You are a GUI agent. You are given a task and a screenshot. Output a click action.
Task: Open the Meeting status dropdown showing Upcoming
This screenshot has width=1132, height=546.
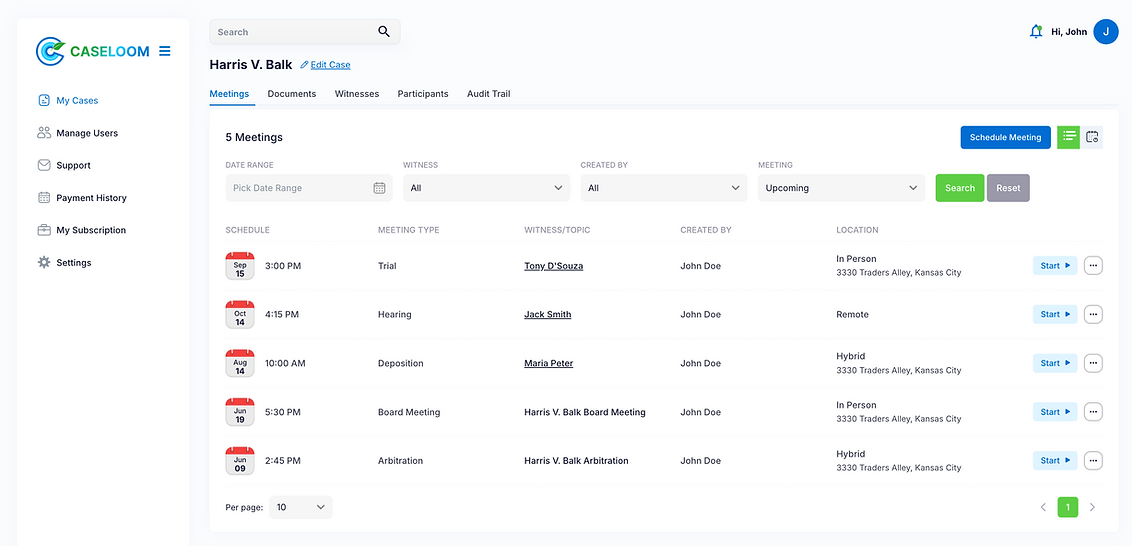841,188
